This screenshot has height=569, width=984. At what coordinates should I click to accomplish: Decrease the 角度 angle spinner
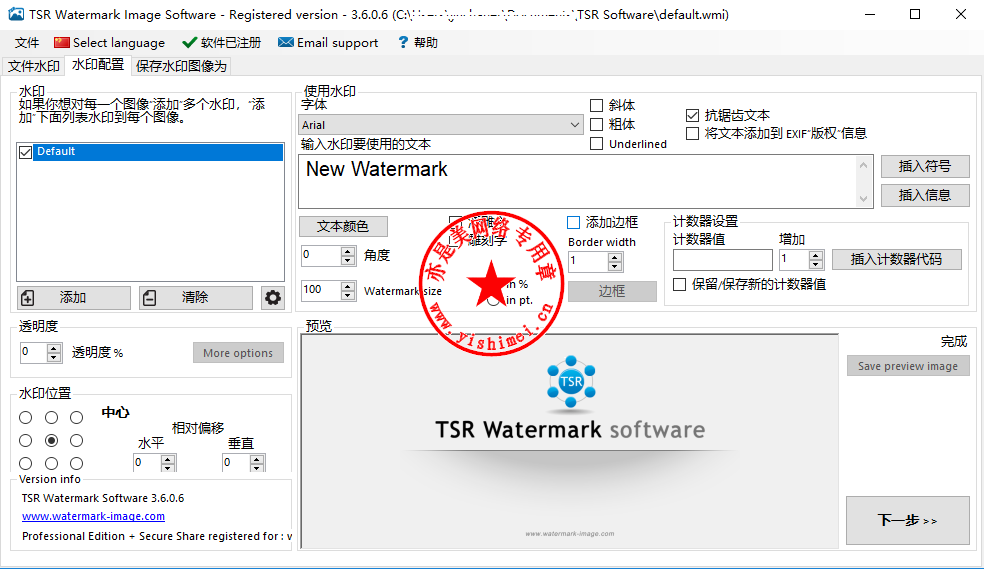click(348, 260)
